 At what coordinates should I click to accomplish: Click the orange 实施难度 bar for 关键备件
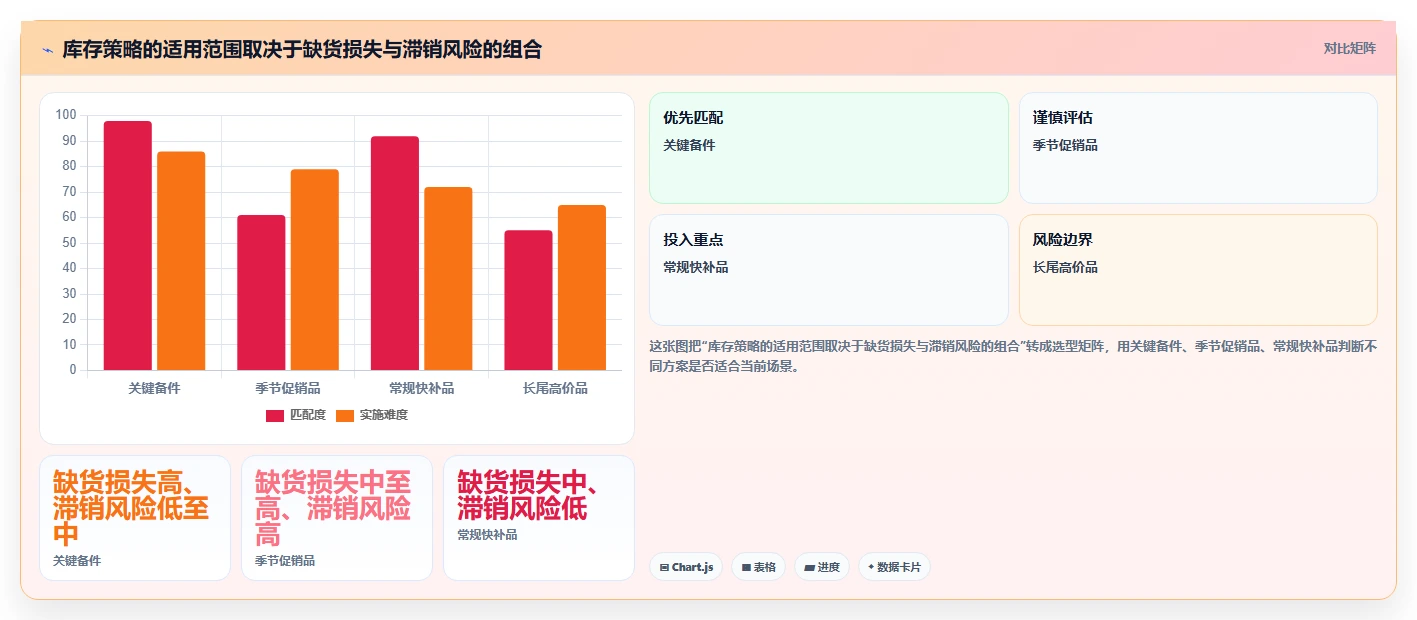click(181, 261)
